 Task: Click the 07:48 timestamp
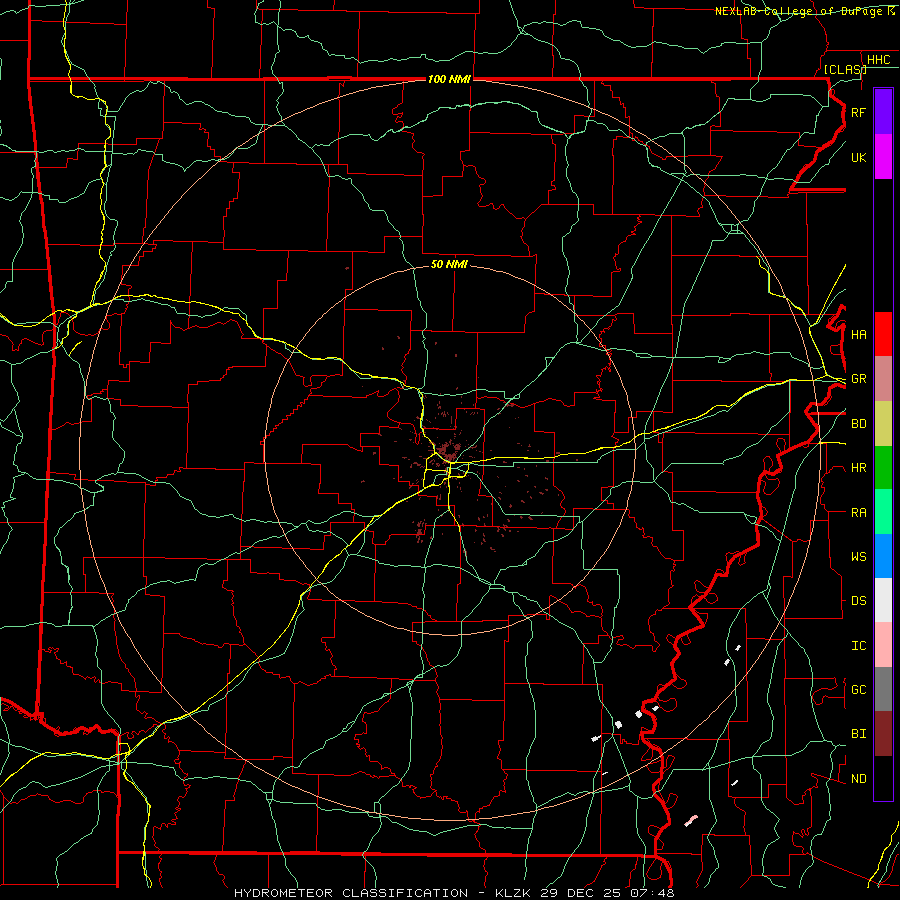coord(651,893)
